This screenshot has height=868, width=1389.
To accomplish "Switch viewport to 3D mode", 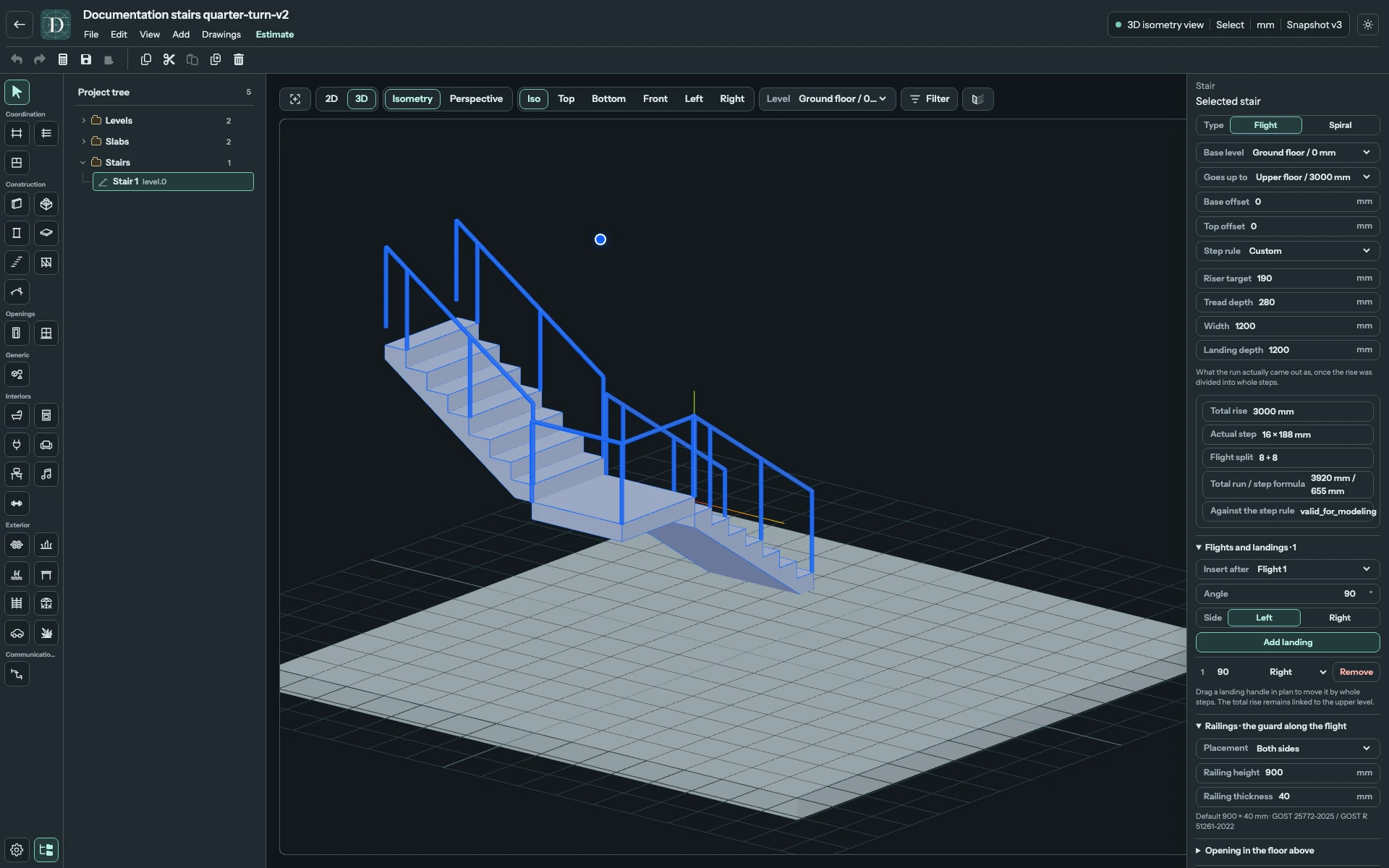I will tap(362, 99).
